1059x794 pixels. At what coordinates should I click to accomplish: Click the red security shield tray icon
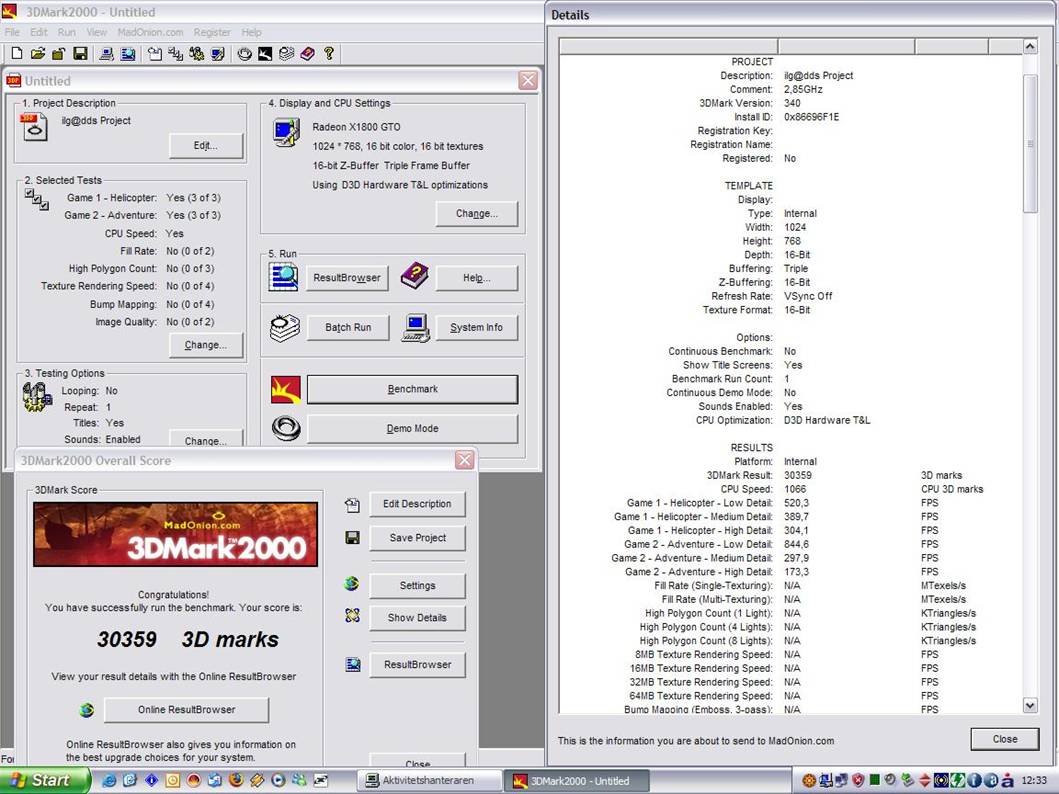(x=858, y=780)
